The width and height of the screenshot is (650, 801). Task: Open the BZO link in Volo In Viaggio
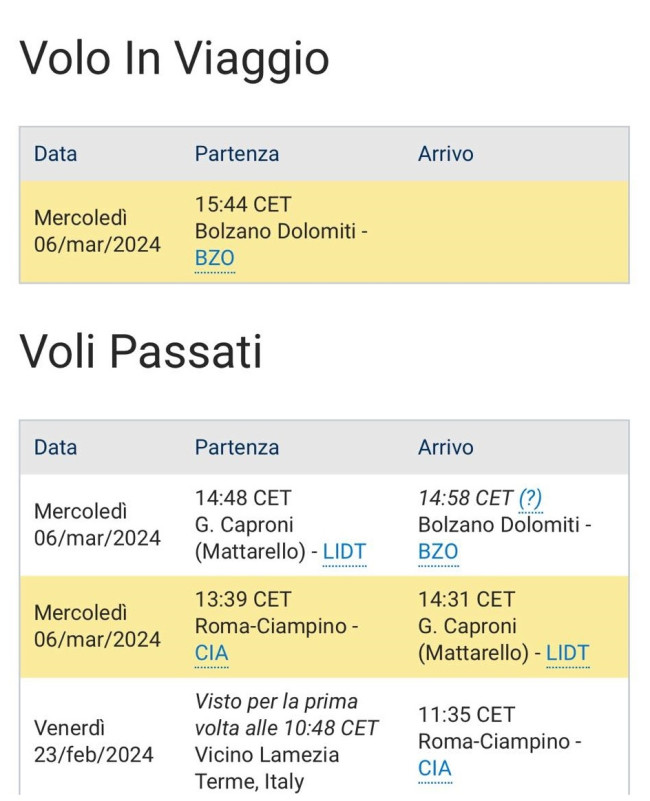tap(215, 258)
